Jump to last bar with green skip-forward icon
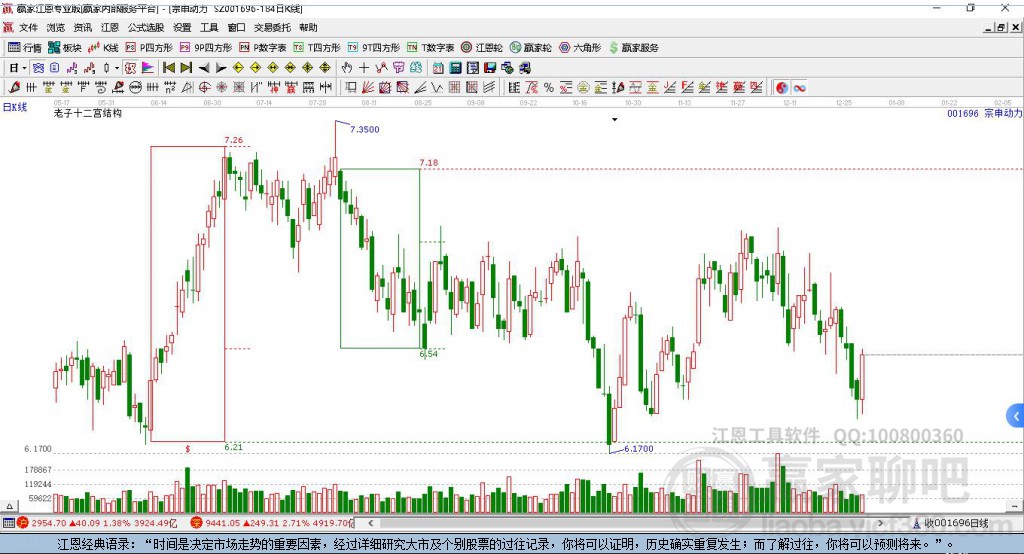Screen dimensions: 1024x554 tap(186, 68)
